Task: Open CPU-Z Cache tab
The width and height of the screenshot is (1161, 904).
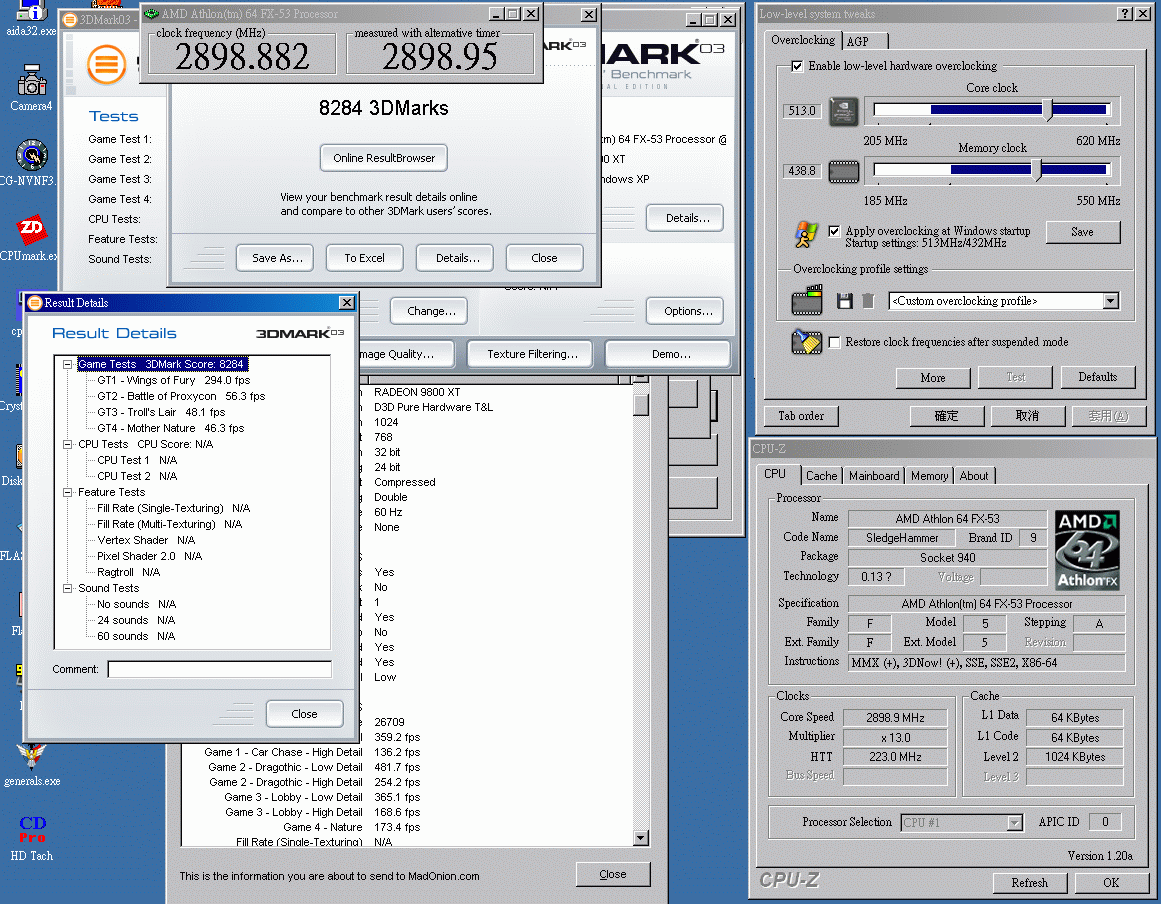Action: point(821,475)
